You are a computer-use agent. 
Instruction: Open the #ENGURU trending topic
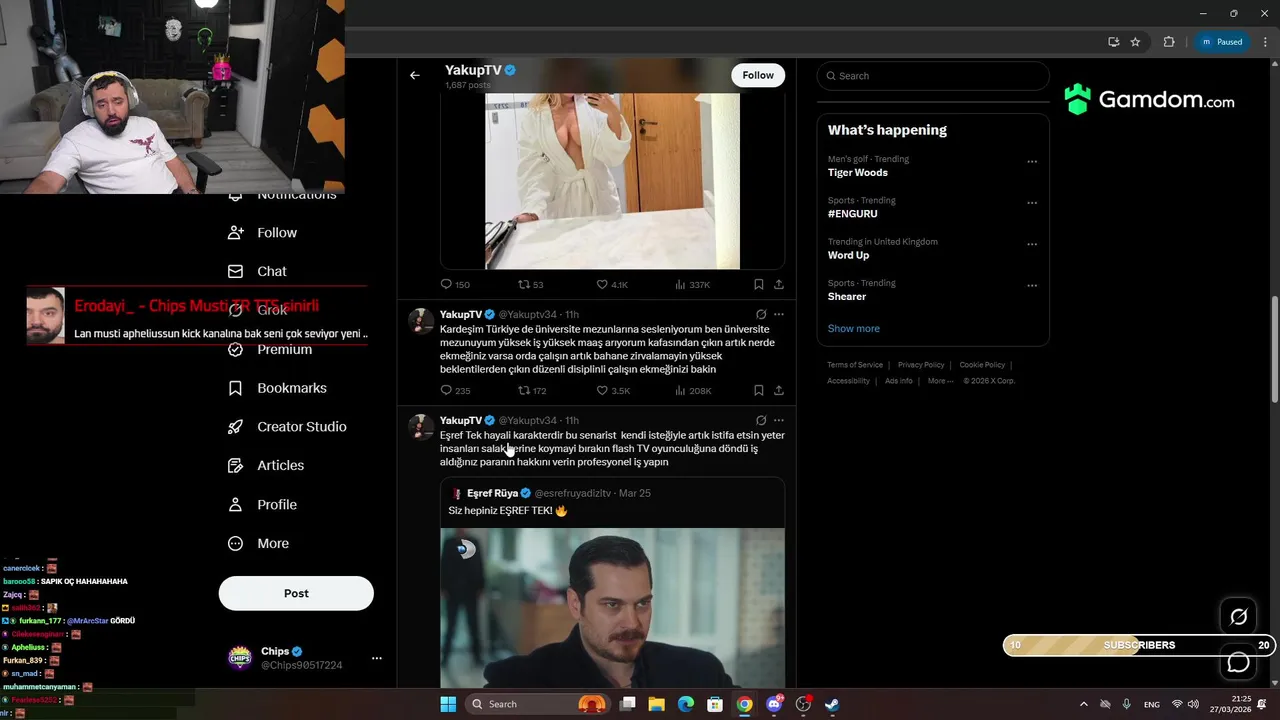coord(852,214)
